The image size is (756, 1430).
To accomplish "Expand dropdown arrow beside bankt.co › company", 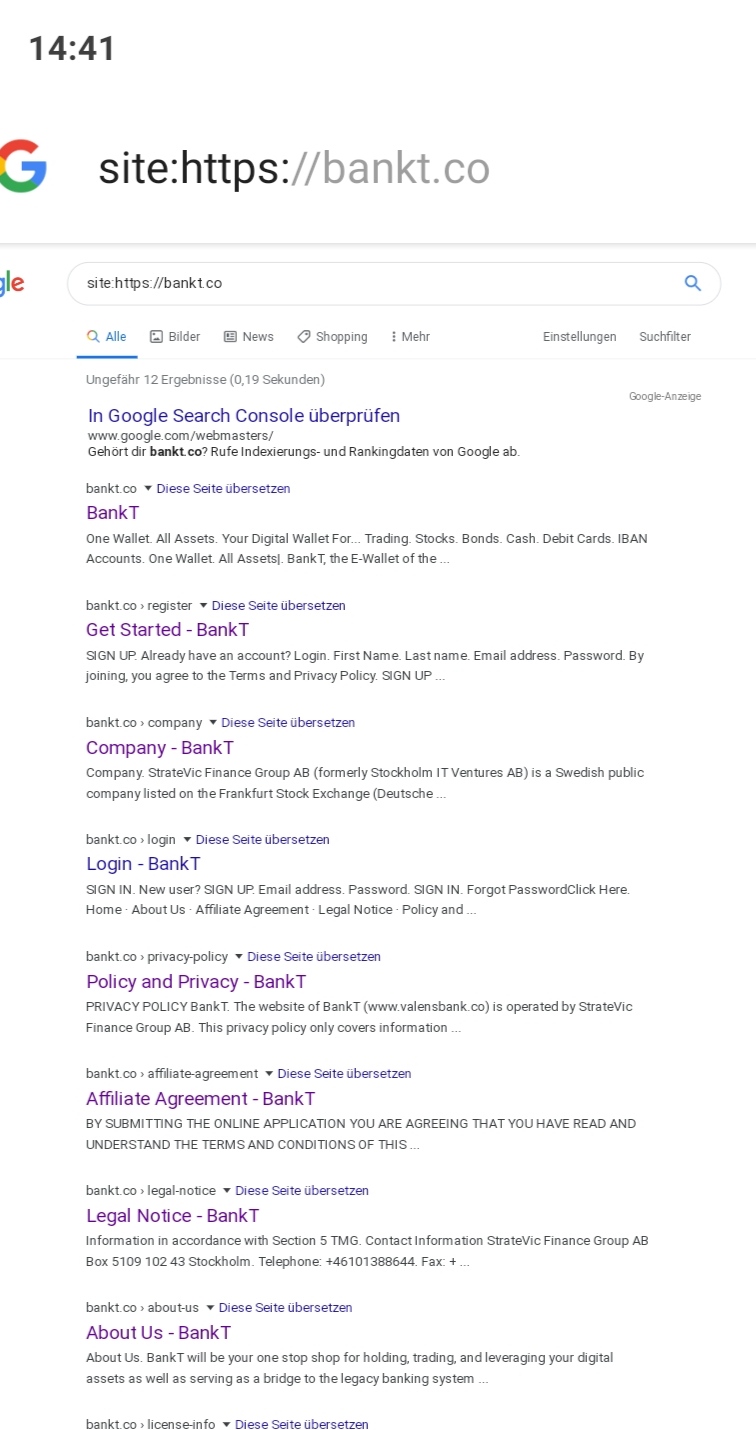I will pyautogui.click(x=213, y=723).
